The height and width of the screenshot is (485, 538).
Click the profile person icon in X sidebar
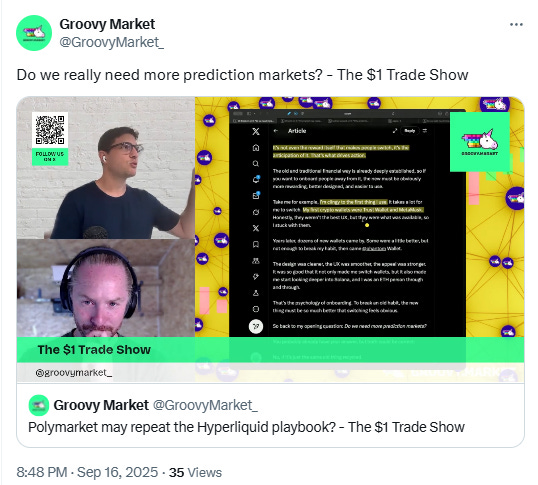click(256, 293)
